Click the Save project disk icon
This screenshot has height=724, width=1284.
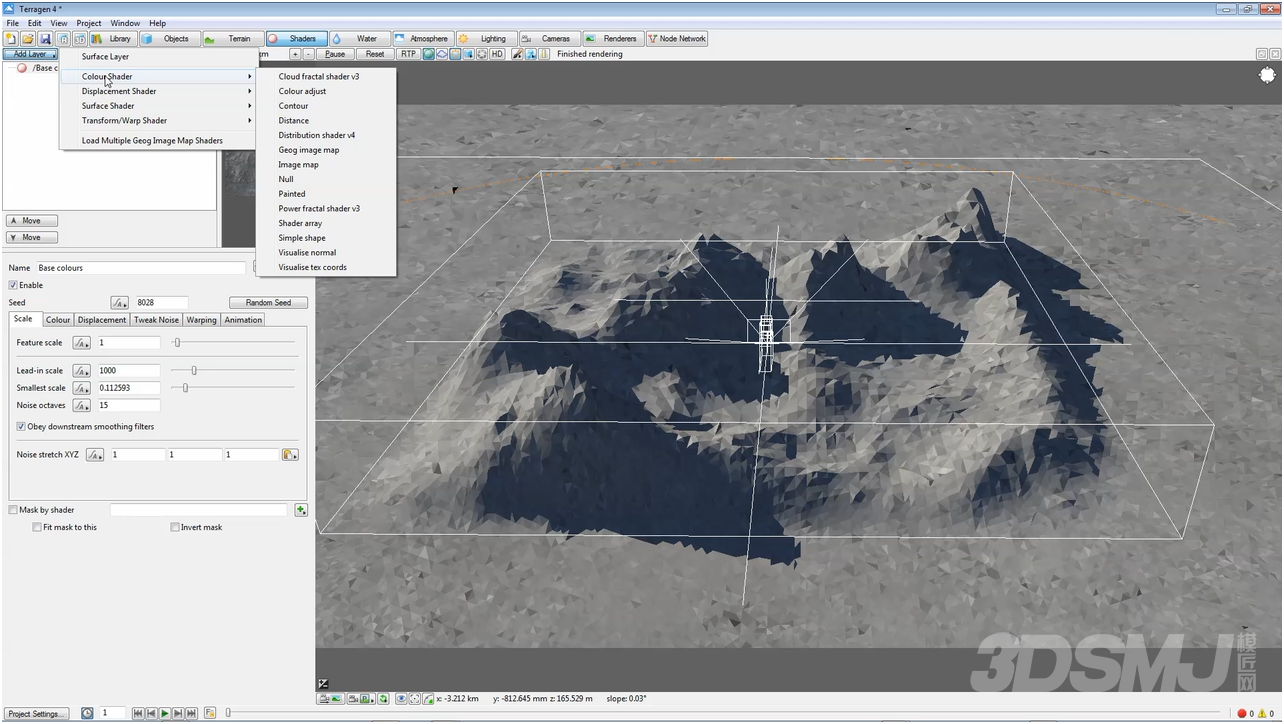coord(45,39)
